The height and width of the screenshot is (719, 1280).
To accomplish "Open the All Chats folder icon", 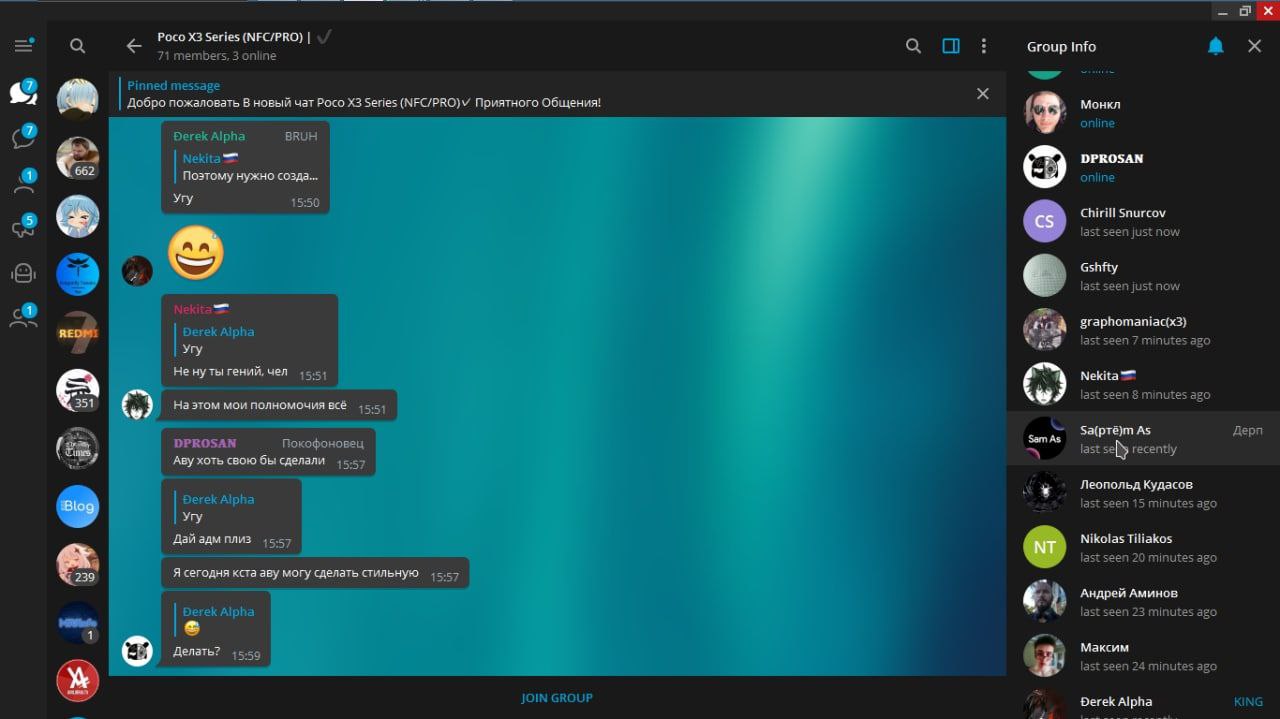I will pyautogui.click(x=23, y=93).
